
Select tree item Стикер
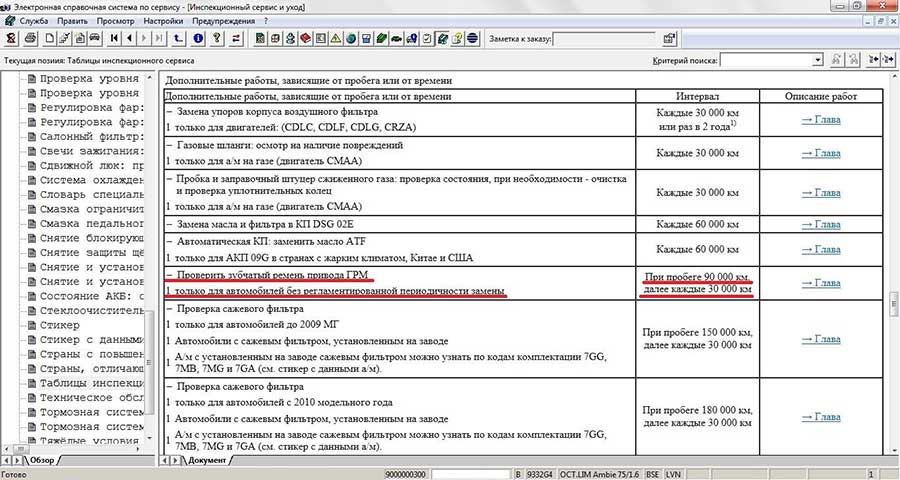(60, 325)
